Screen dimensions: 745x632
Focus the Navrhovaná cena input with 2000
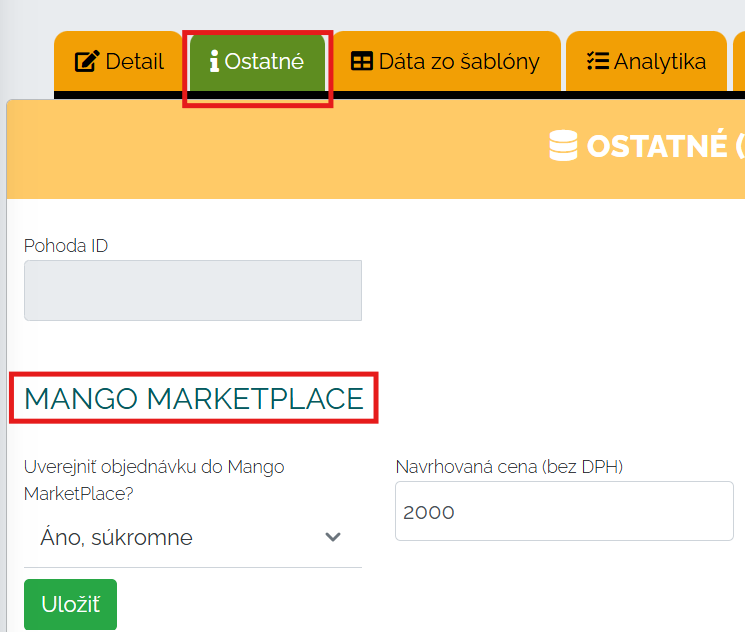click(564, 512)
